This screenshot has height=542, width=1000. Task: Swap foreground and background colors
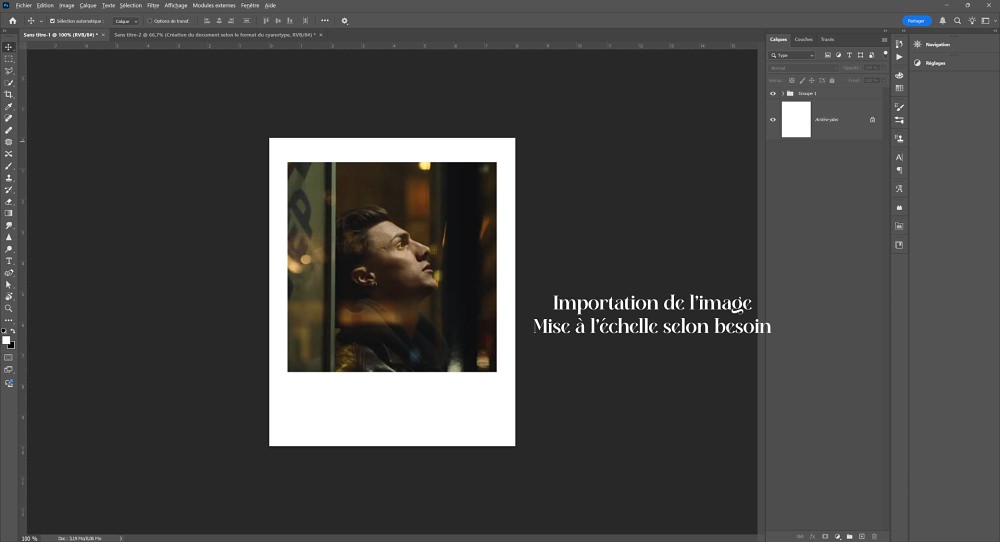coord(13,331)
